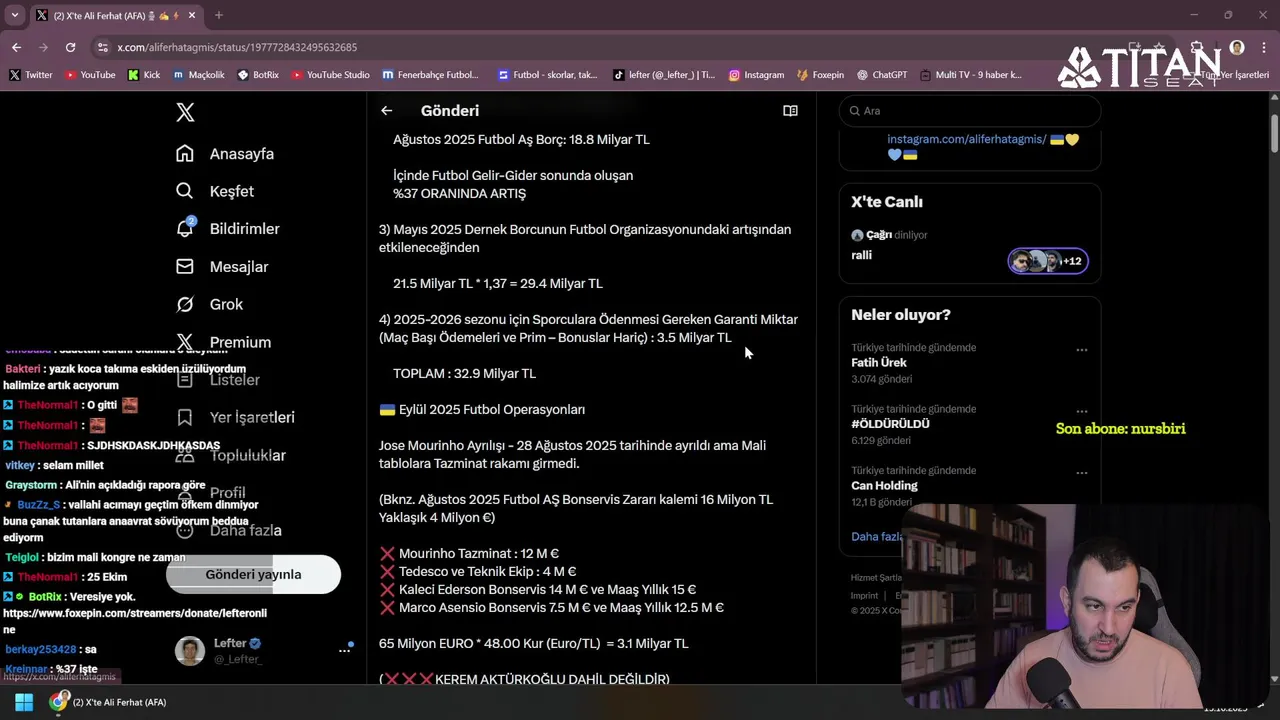The height and width of the screenshot is (720, 1280).
Task: Open ChatGPT bookmark
Action: [x=882, y=75]
